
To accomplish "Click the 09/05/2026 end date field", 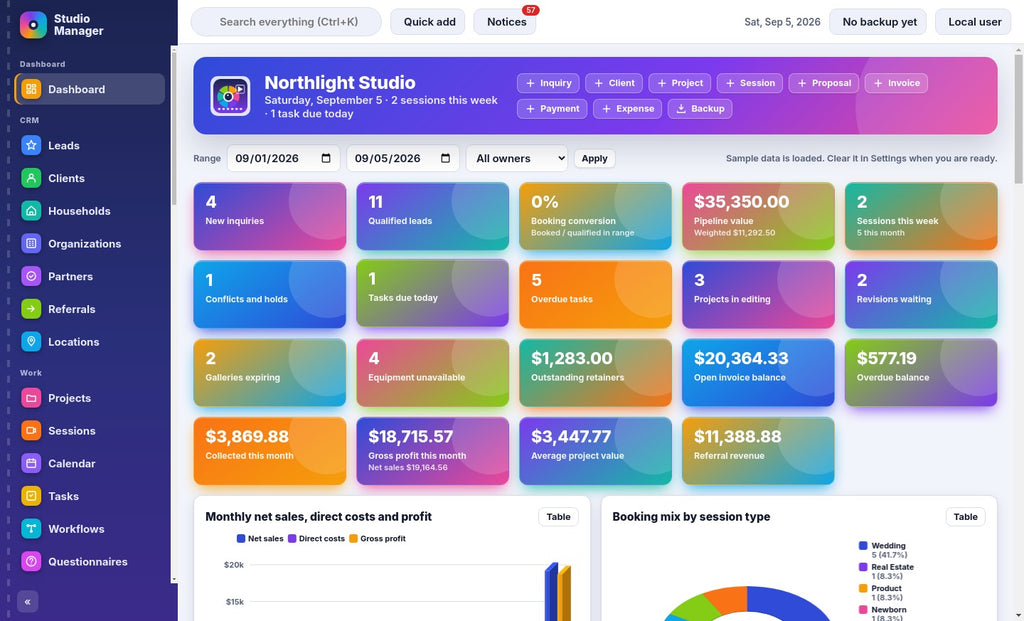I will point(403,158).
